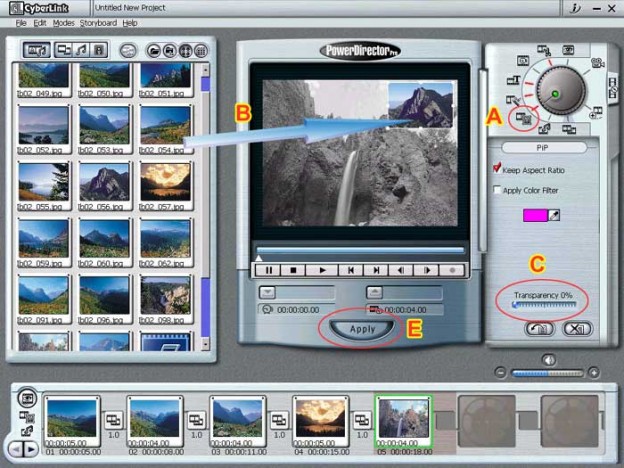Click the magenta color filter swatch
The height and width of the screenshot is (468, 624).
pos(535,215)
